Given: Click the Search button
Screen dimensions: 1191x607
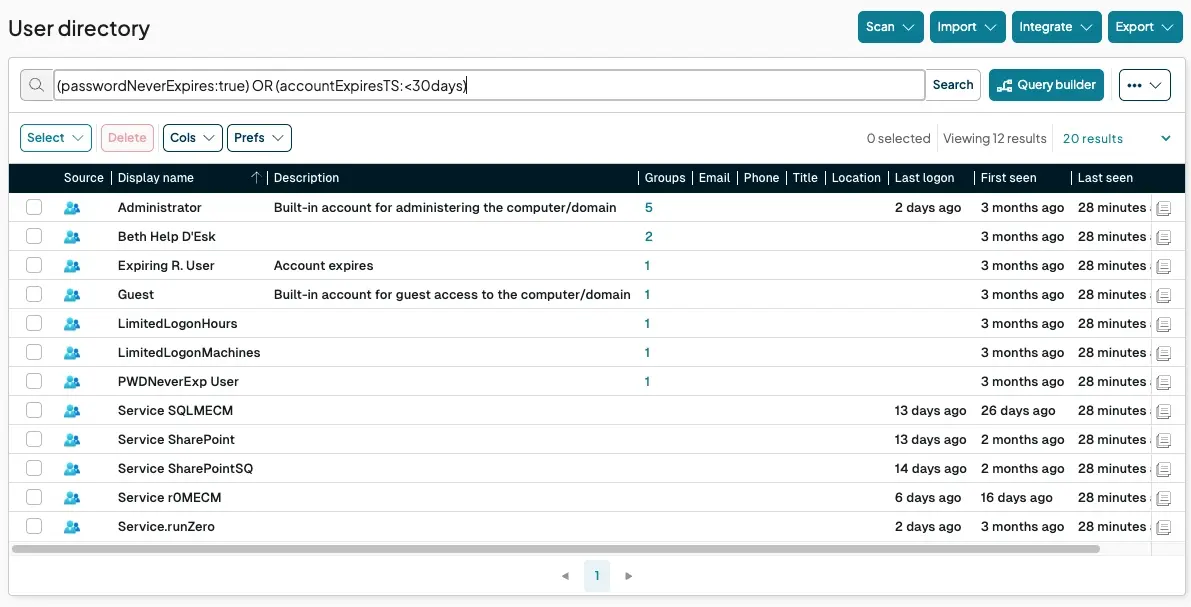Looking at the screenshot, I should click(x=952, y=85).
